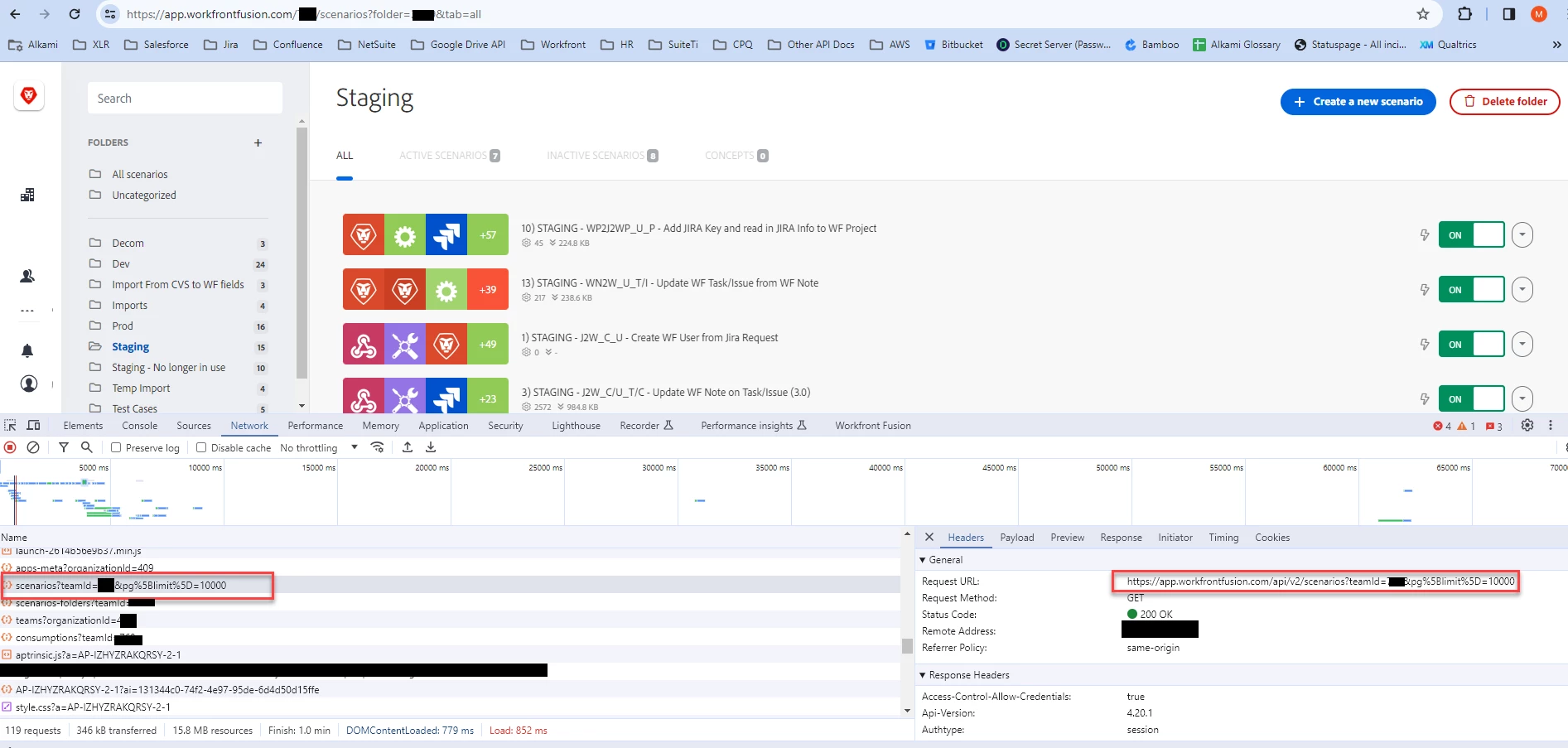Enable the Preserve log checkbox
The image size is (1568, 748).
[116, 447]
